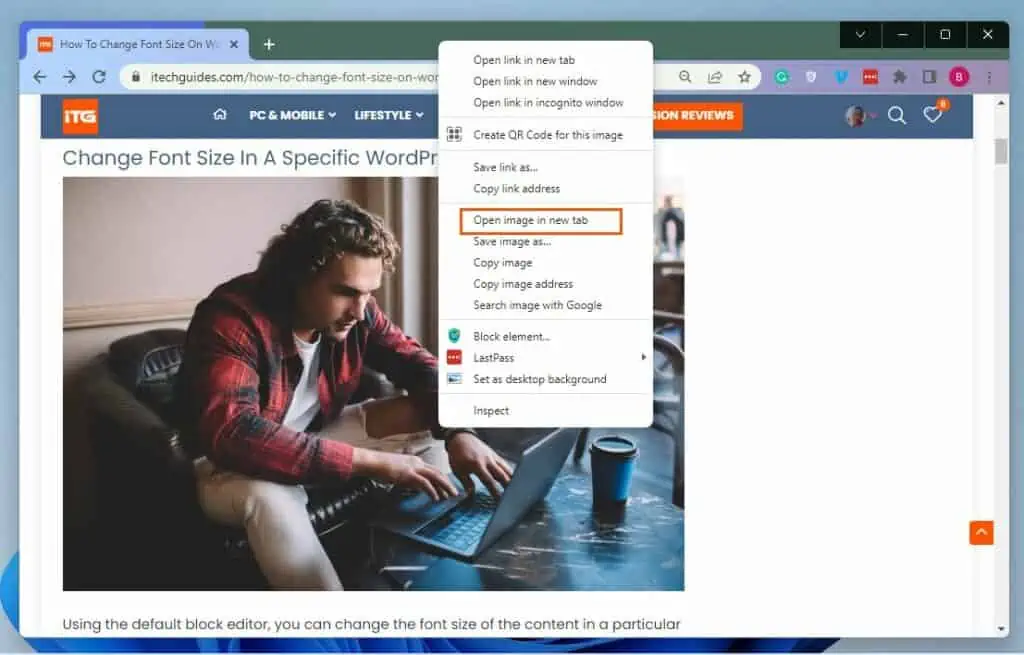Bookmark this page with the star icon
This screenshot has height=655, width=1024.
tap(745, 76)
